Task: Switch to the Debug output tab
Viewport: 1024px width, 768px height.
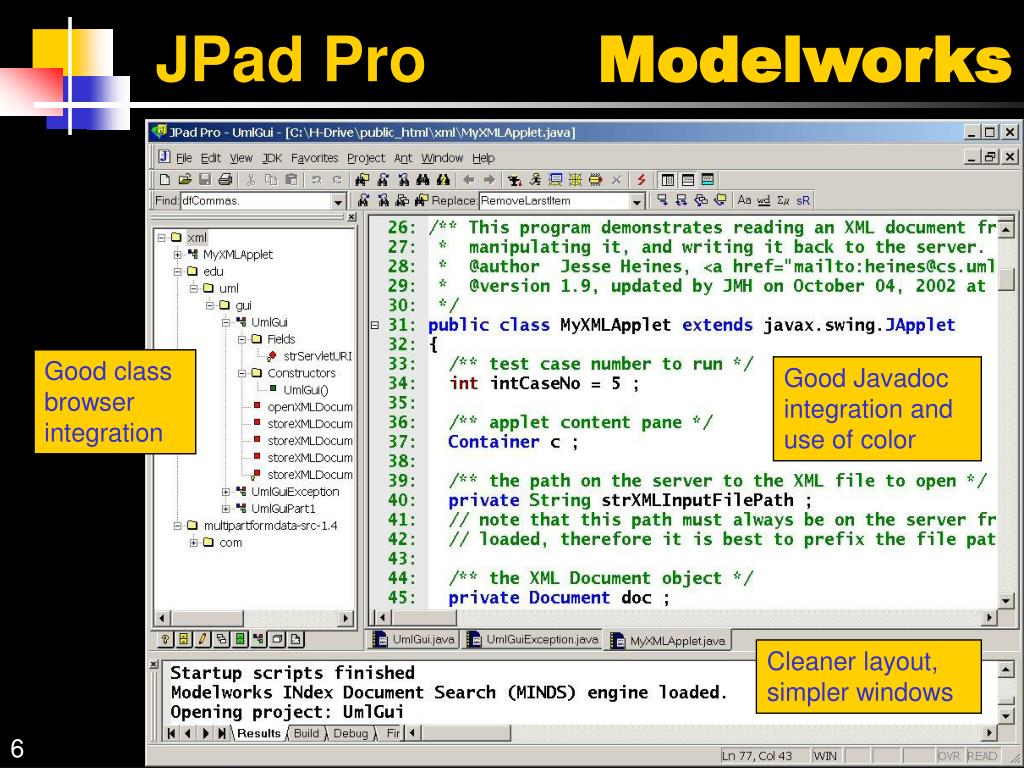Action: point(350,733)
